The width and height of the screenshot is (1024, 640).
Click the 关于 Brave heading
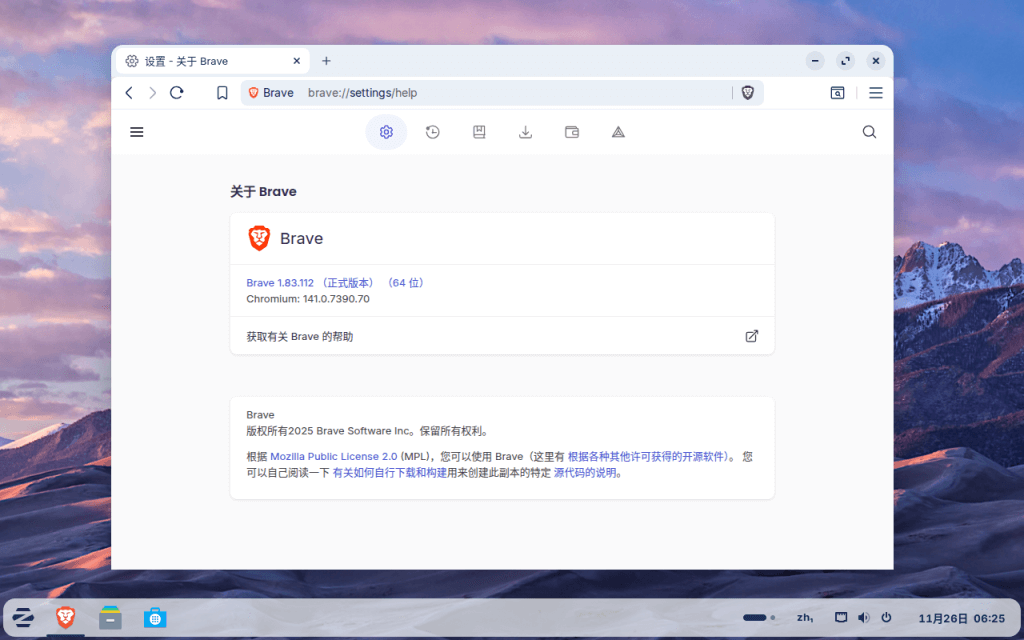click(x=263, y=191)
